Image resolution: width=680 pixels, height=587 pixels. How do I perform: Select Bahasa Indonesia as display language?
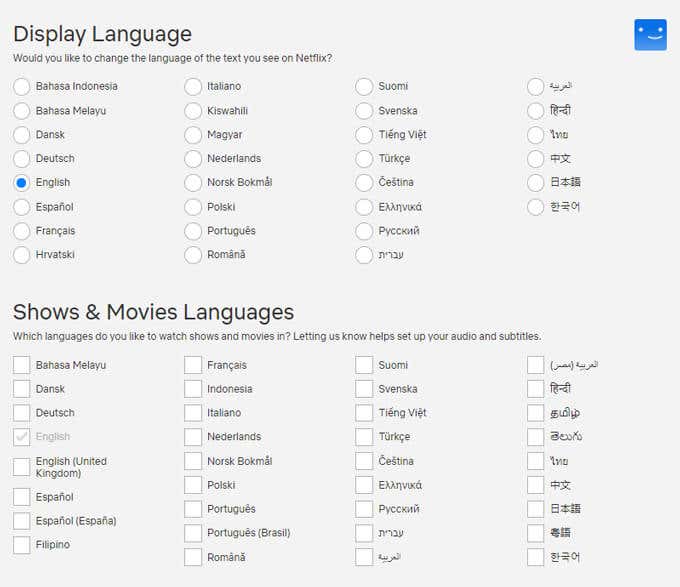22,86
